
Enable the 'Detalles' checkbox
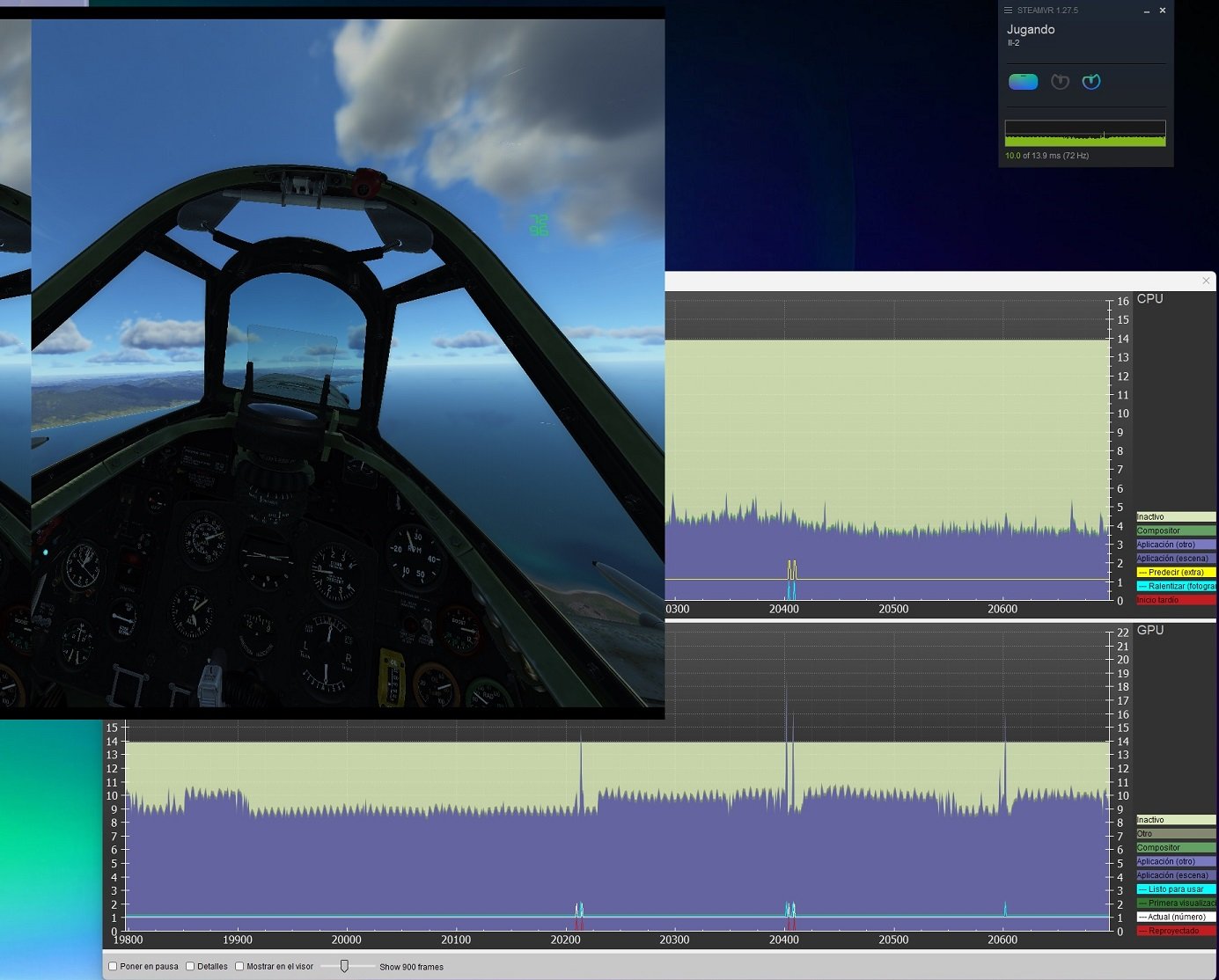coord(190,966)
